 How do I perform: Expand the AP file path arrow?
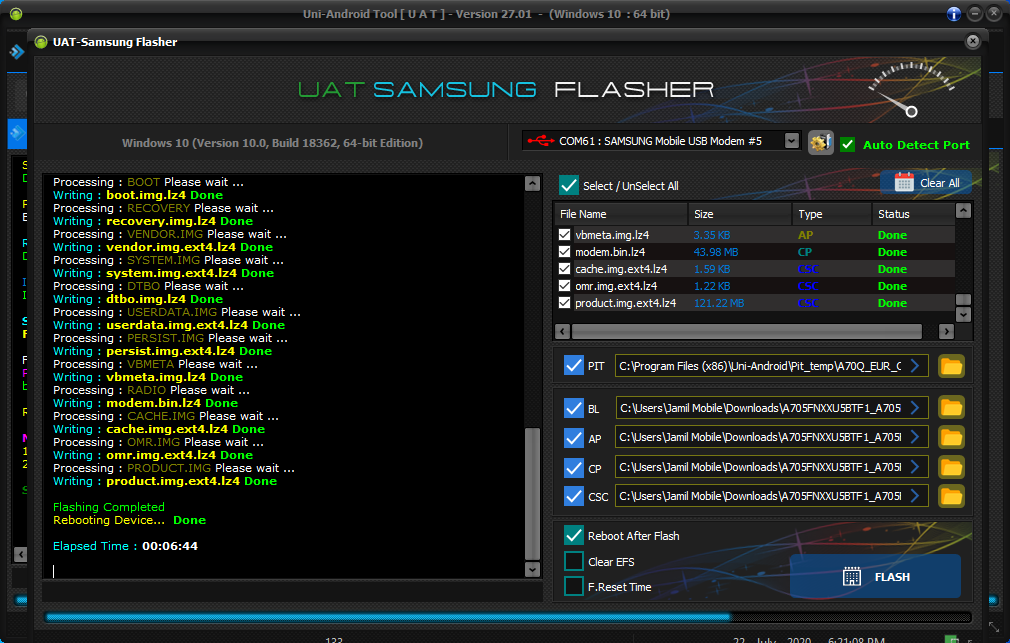915,437
